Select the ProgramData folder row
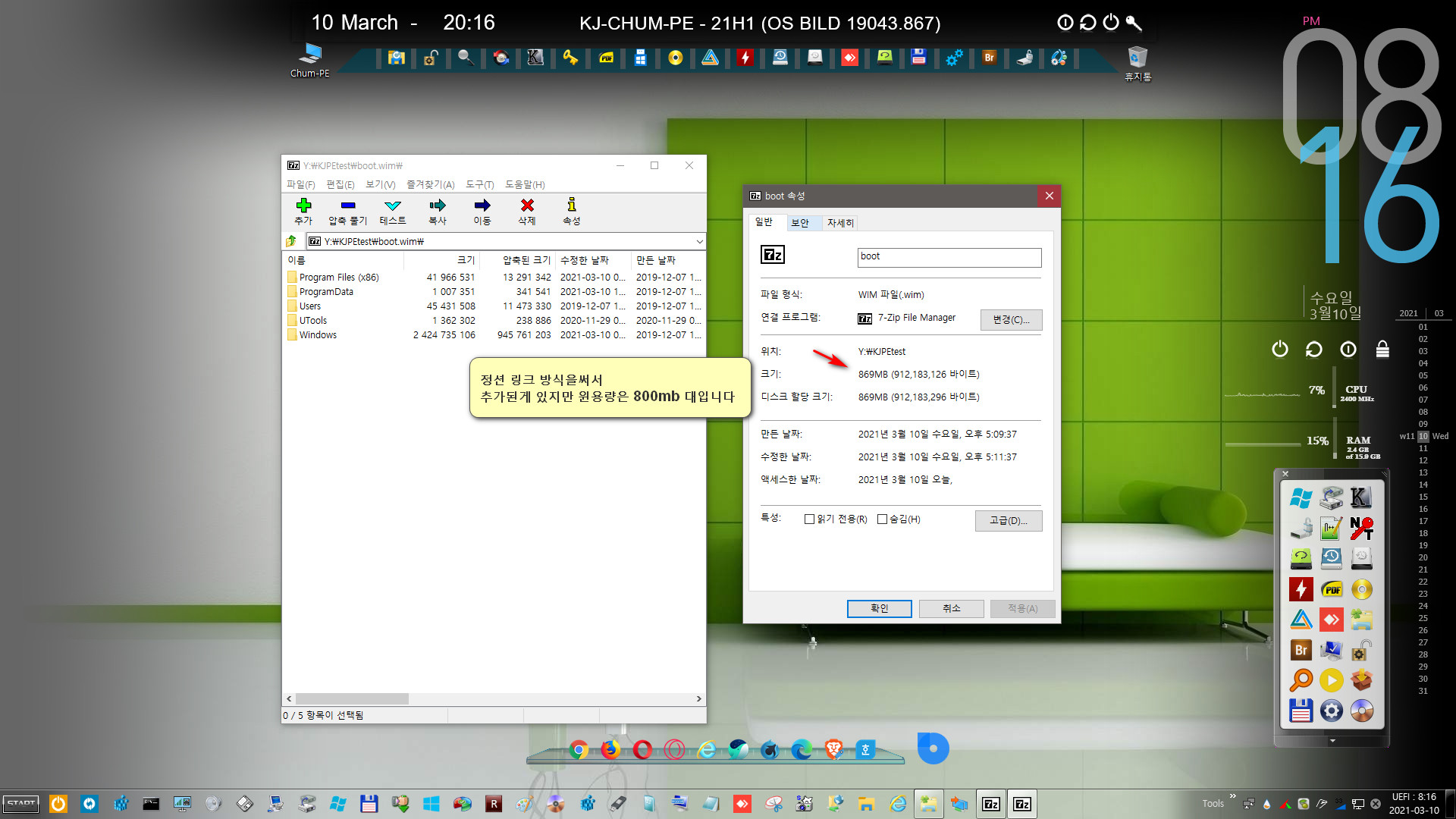The width and height of the screenshot is (1456, 819). tap(493, 292)
